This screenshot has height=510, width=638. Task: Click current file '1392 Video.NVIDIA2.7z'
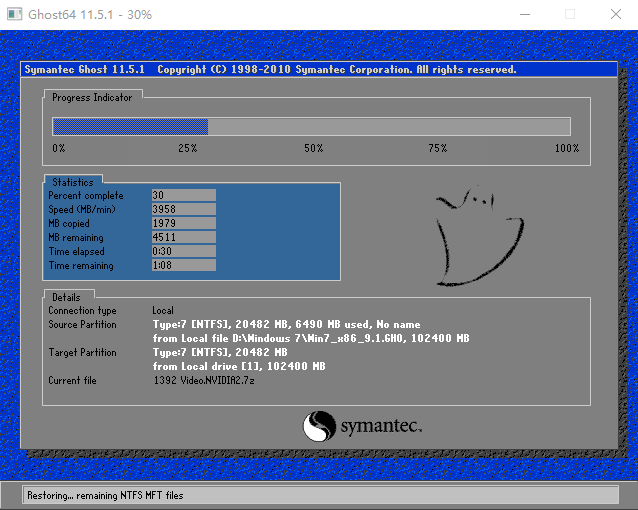(204, 381)
